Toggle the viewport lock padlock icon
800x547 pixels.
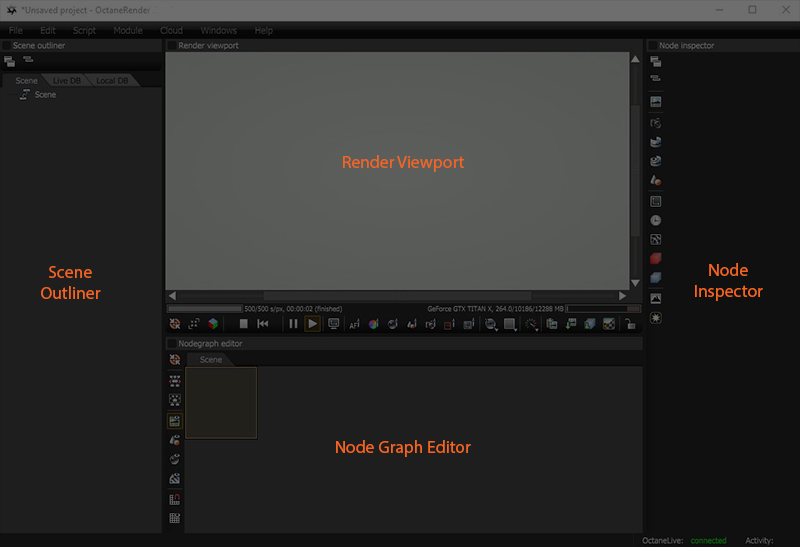pyautogui.click(x=630, y=324)
